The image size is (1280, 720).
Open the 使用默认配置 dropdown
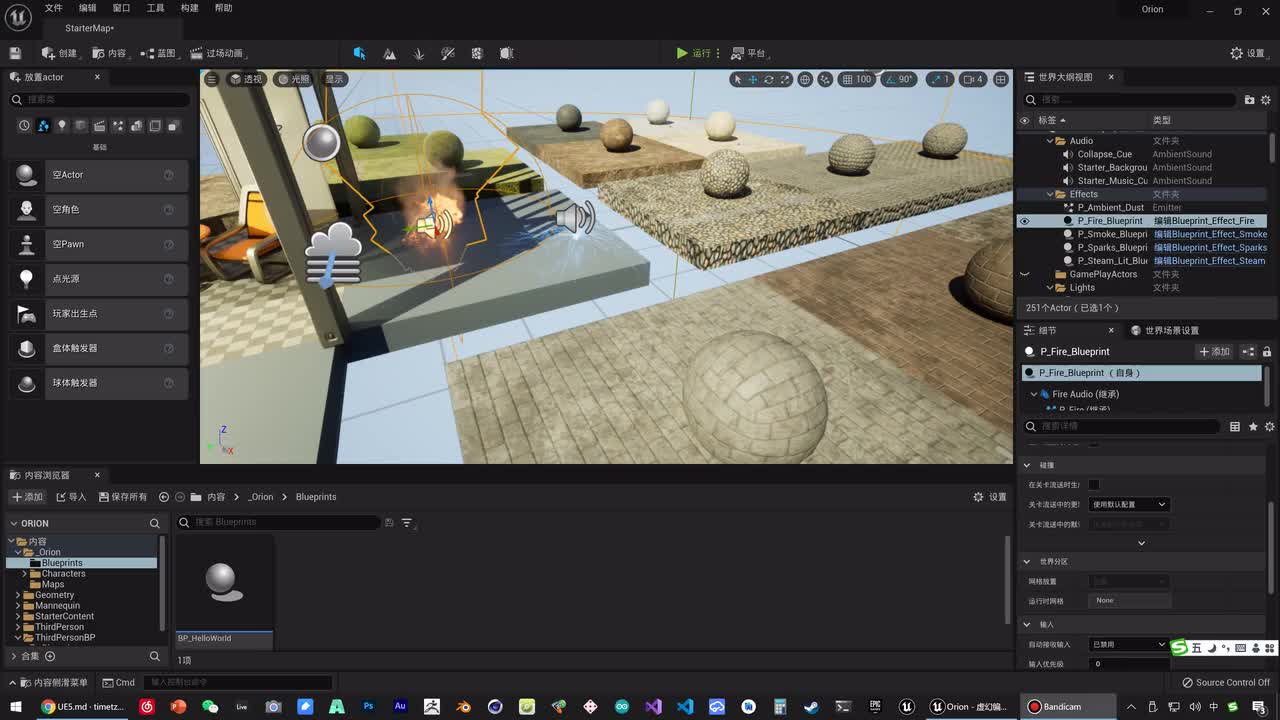tap(1129, 504)
